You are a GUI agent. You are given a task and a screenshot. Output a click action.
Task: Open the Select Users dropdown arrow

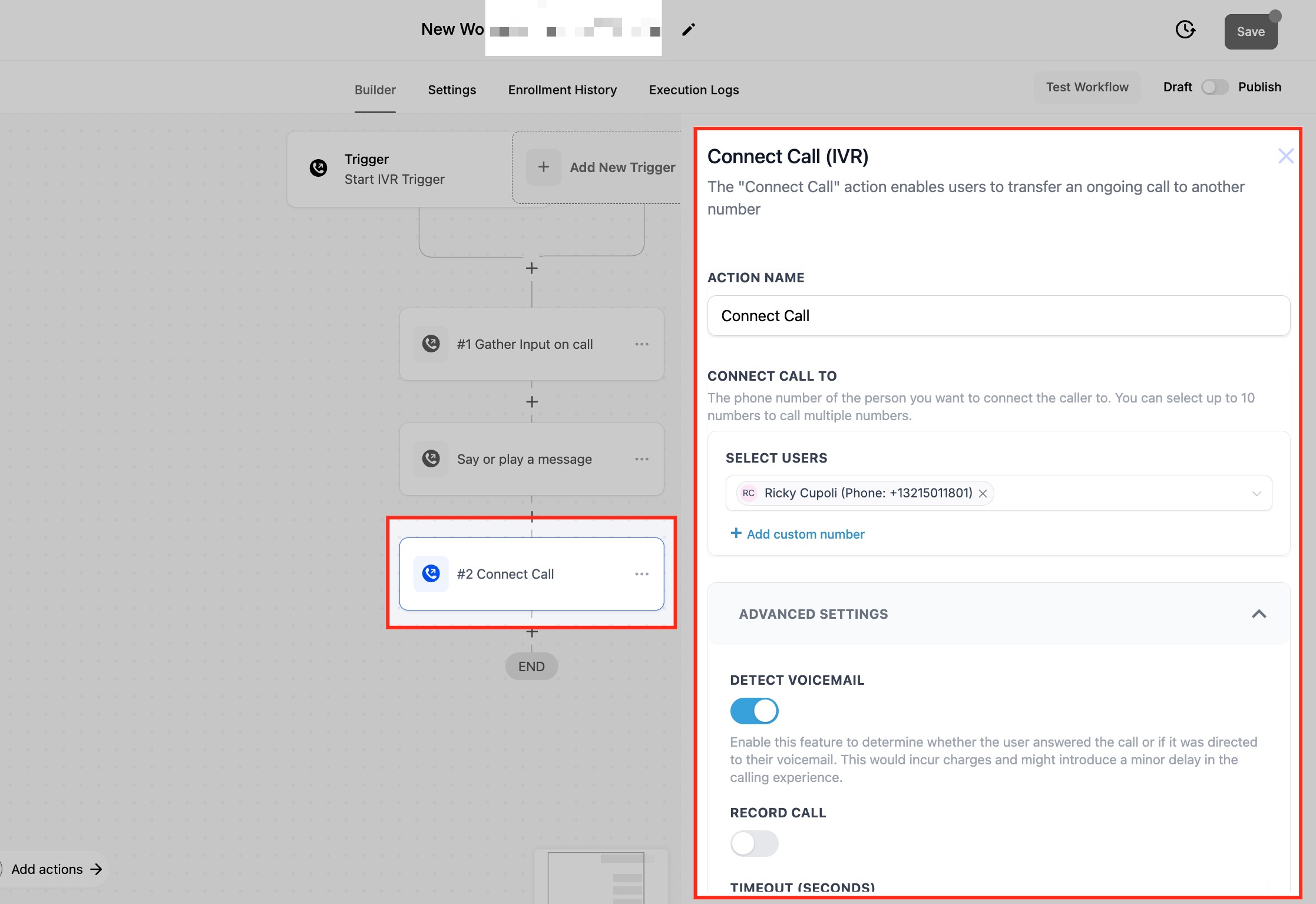1257,493
